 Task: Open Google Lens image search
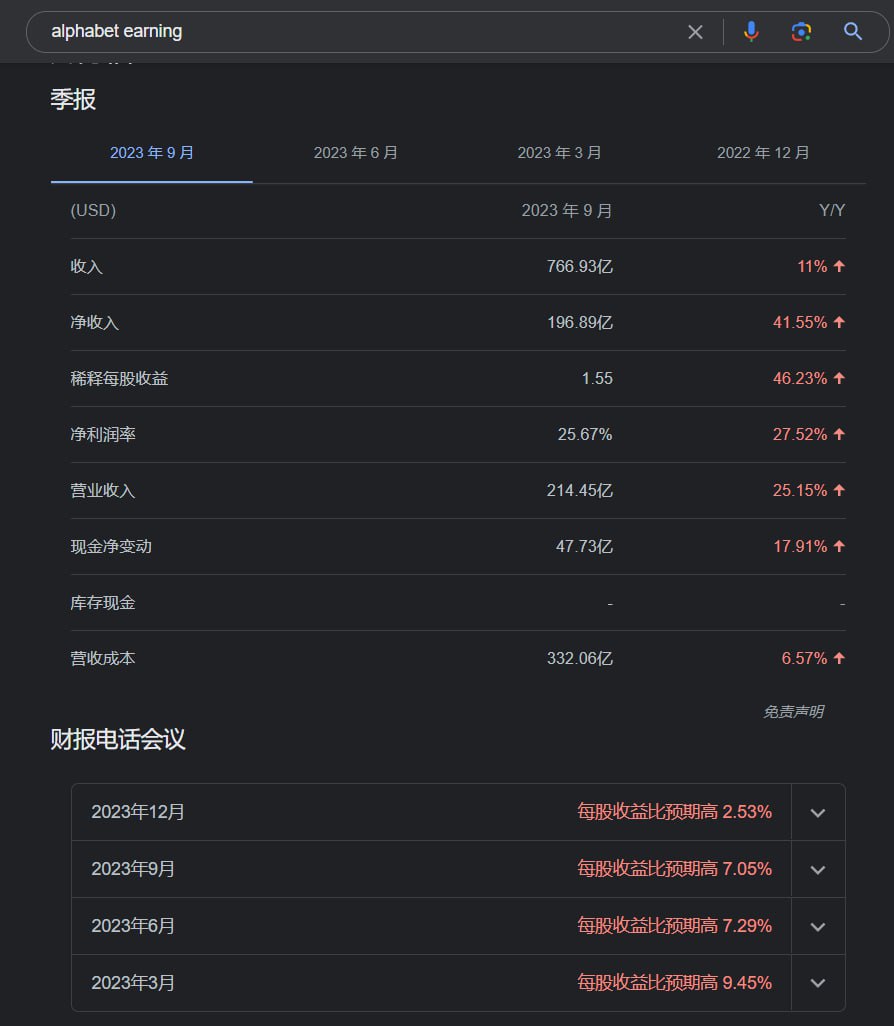801,32
